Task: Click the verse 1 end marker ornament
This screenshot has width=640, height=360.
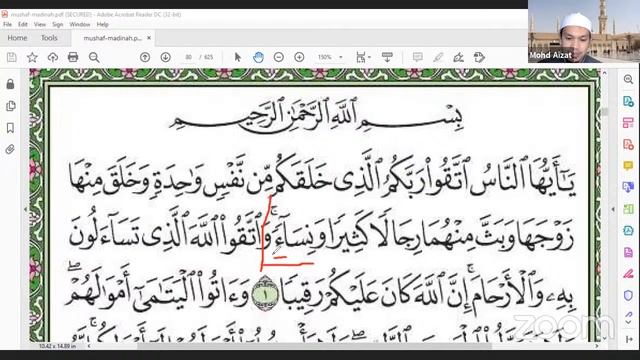Action: (265, 294)
